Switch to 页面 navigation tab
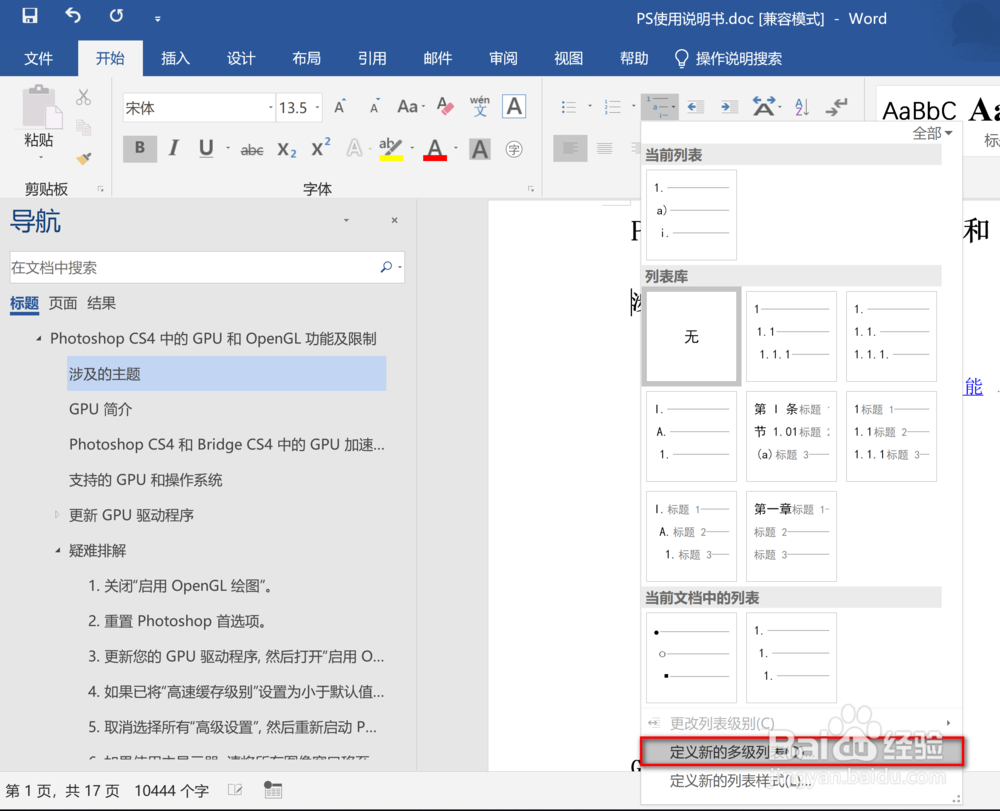1000x811 pixels. tap(63, 303)
